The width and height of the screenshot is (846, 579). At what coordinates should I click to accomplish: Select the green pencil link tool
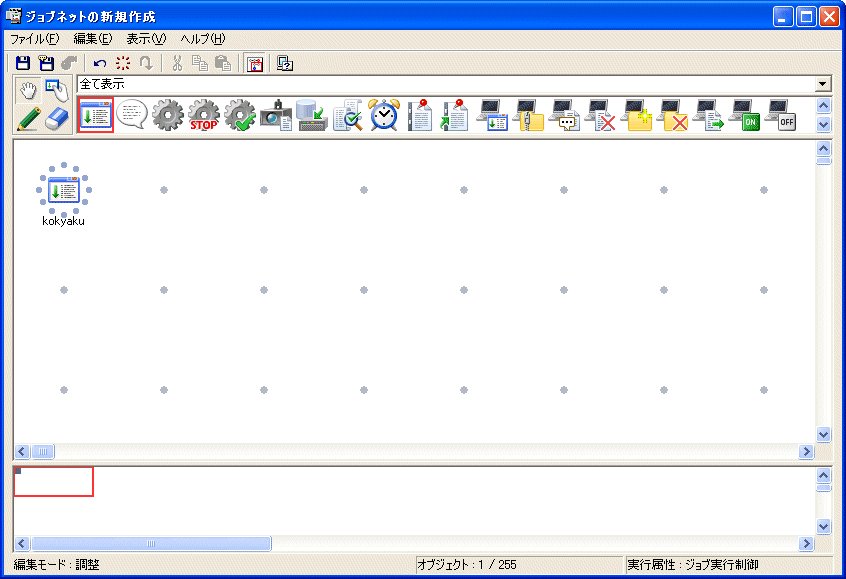(28, 118)
